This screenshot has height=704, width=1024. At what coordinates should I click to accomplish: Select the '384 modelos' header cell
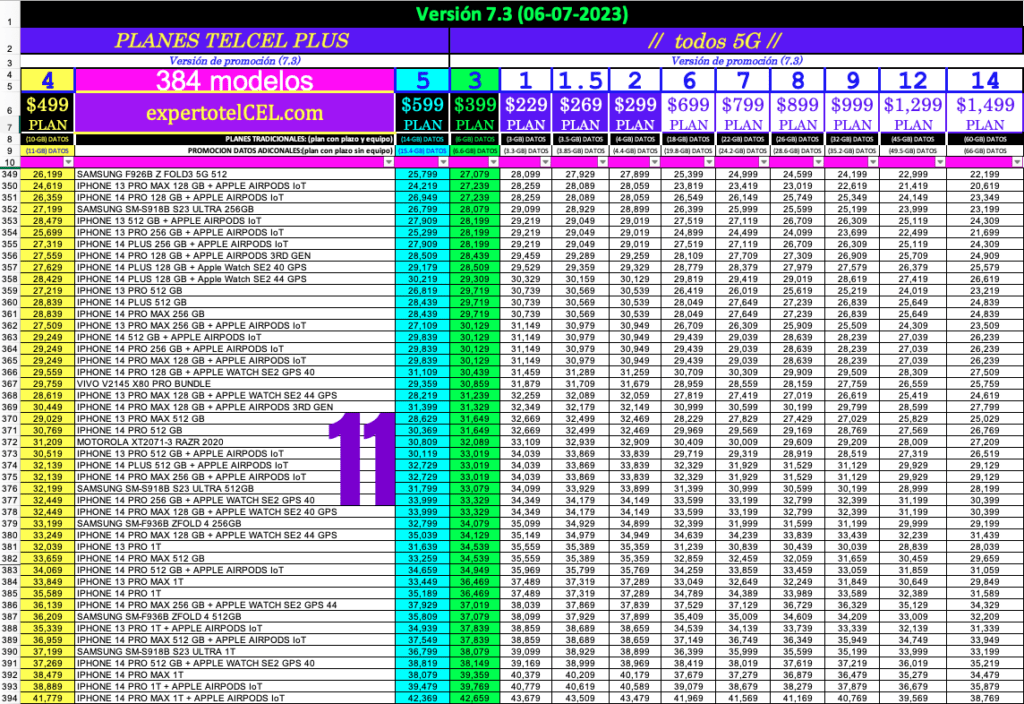pos(234,80)
